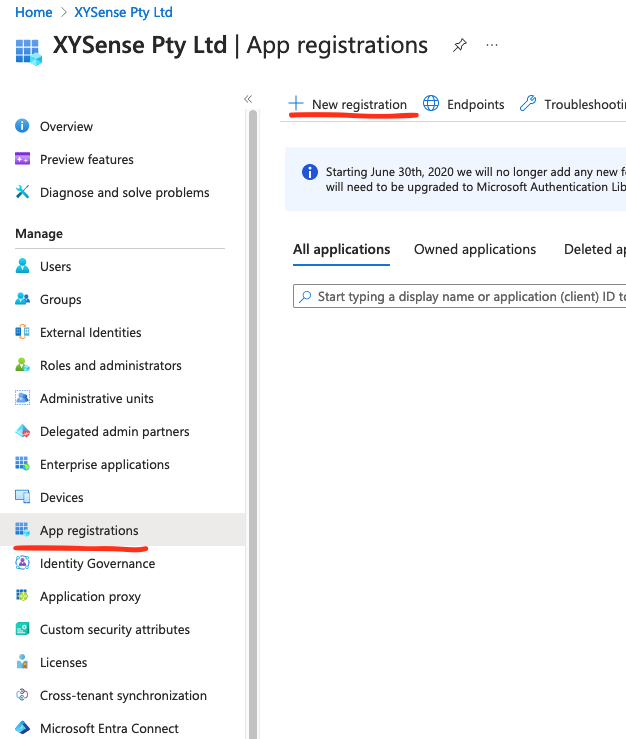Click the App registrations header grid icon
The width and height of the screenshot is (626, 739).
click(x=28, y=52)
